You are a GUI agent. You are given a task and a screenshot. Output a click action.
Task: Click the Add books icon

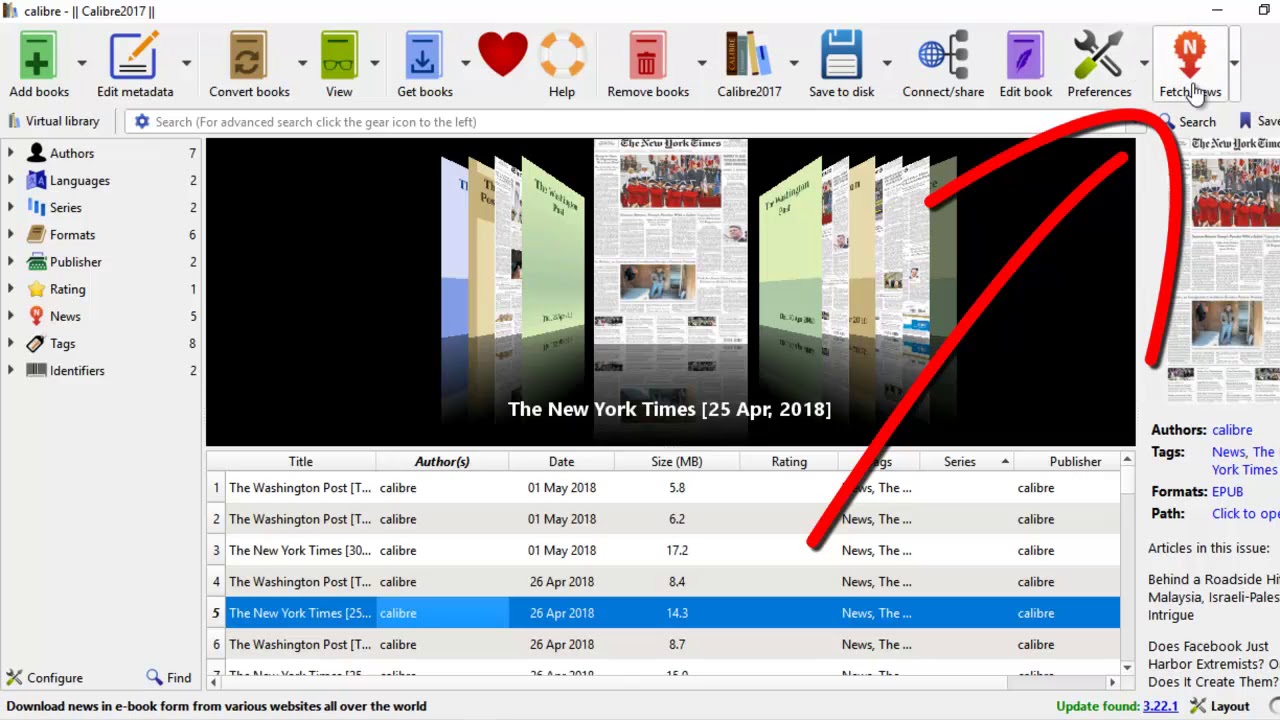coord(38,55)
